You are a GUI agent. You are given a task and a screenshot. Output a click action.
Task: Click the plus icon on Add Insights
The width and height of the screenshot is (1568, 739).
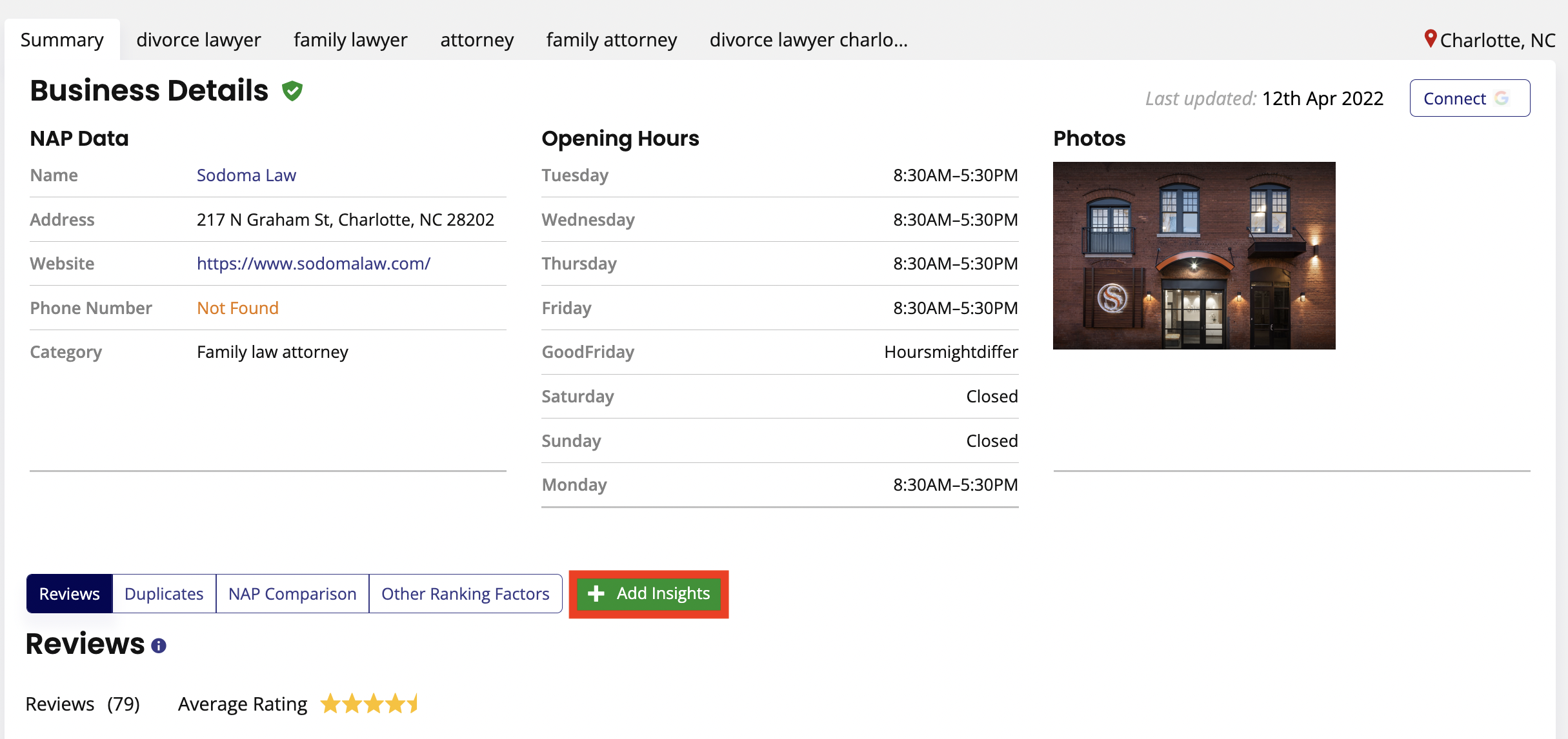(596, 593)
